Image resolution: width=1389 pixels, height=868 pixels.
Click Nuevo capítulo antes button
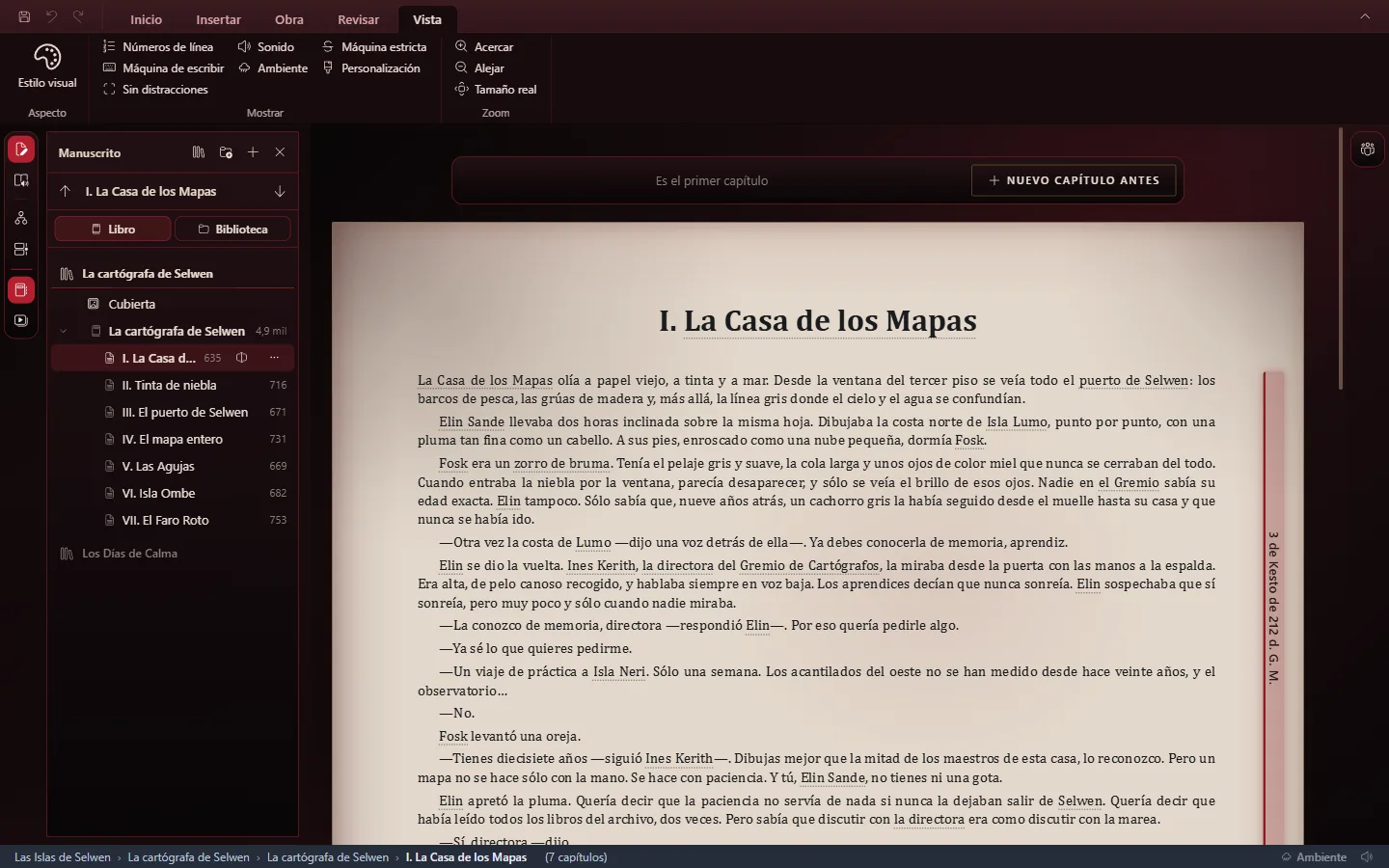(x=1074, y=180)
